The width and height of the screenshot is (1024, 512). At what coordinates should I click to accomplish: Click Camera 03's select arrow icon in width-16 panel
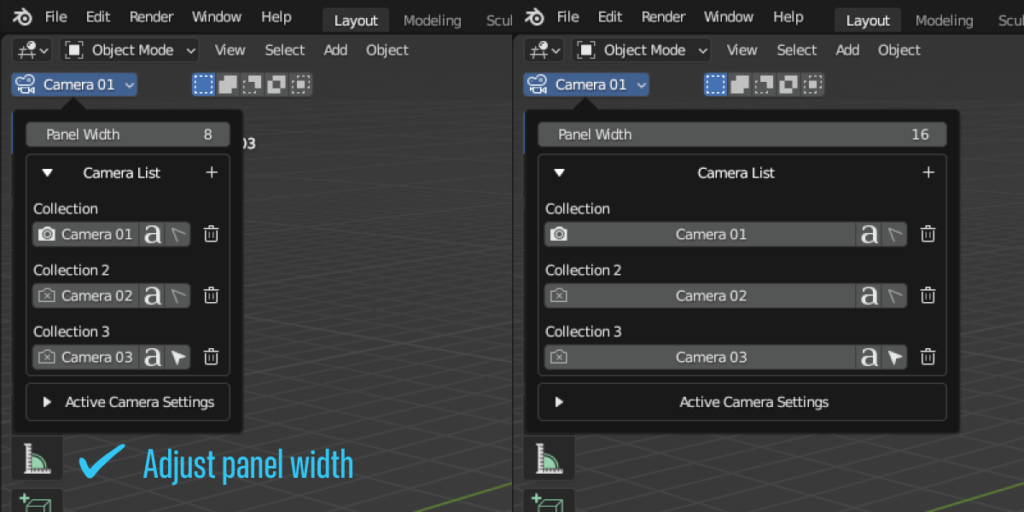tap(895, 357)
